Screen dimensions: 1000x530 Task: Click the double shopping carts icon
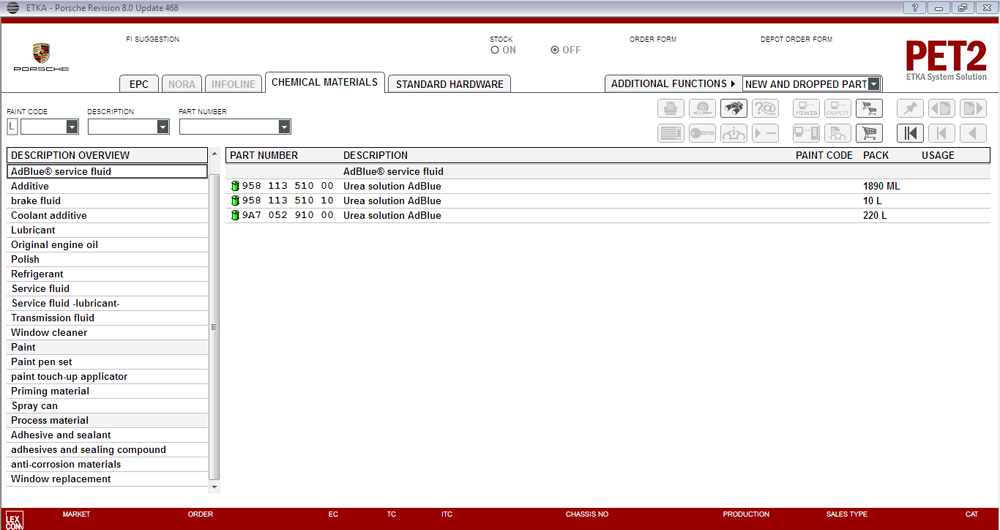(x=869, y=108)
